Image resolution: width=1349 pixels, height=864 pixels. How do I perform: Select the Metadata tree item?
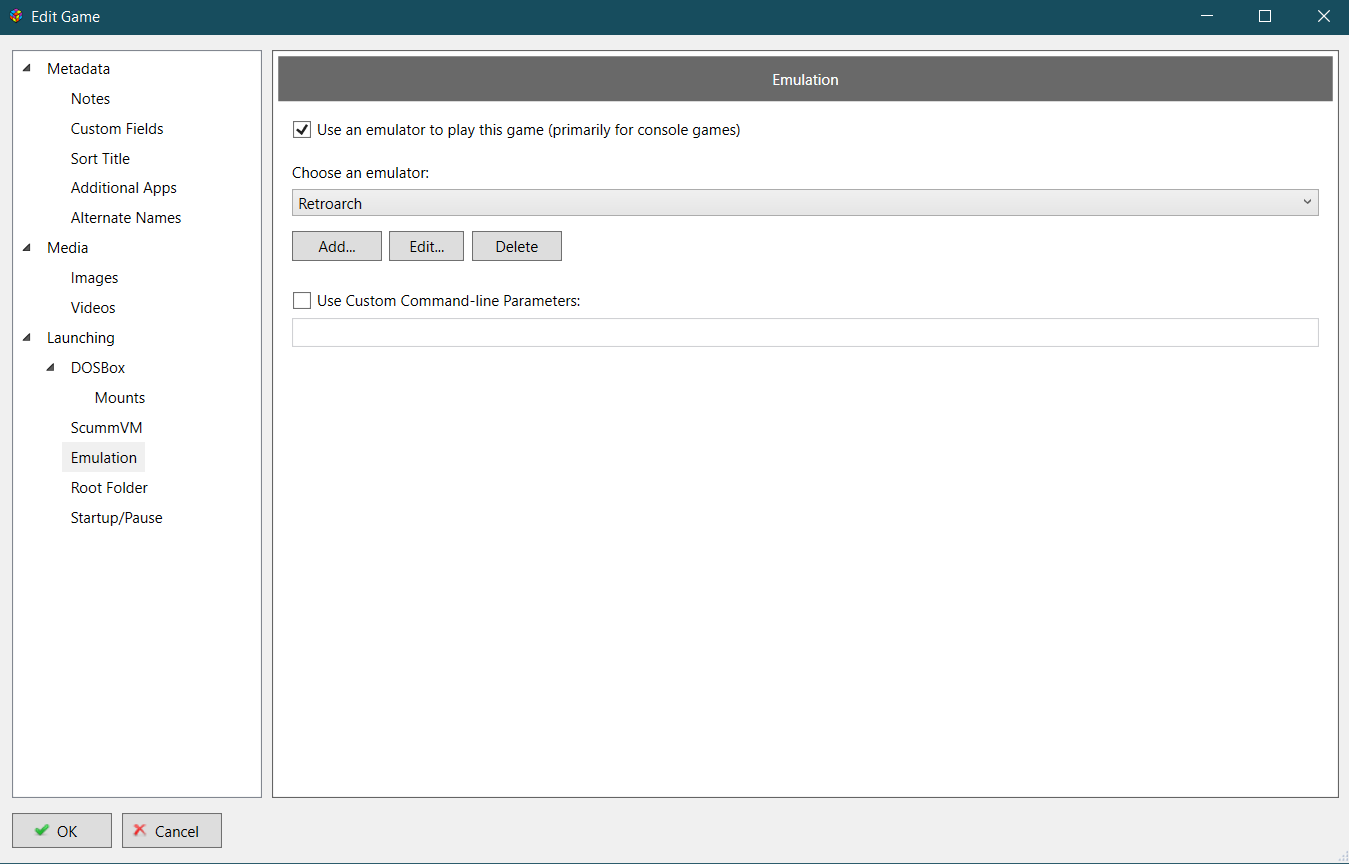coord(78,69)
